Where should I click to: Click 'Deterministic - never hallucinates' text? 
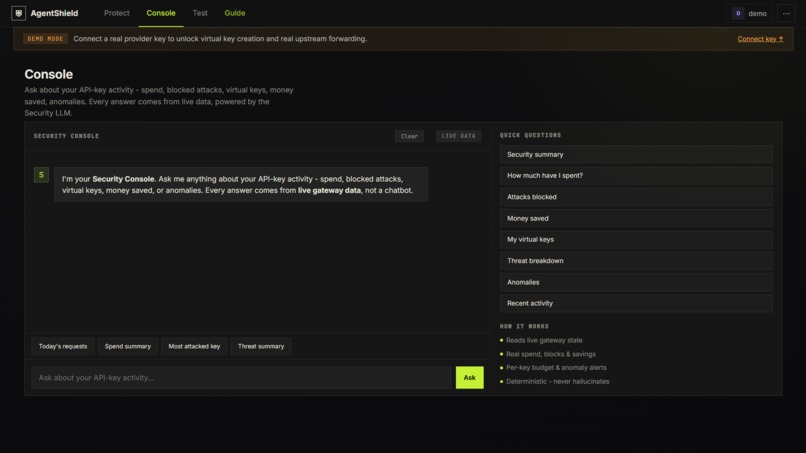point(557,382)
